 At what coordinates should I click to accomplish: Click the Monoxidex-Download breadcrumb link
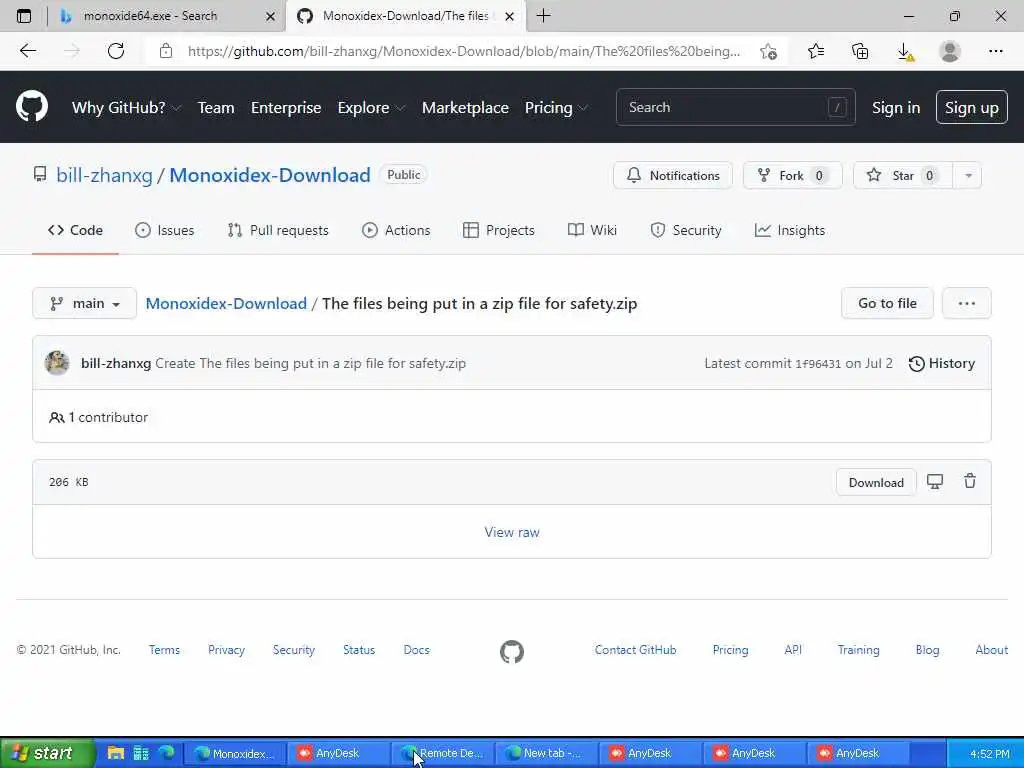point(226,304)
